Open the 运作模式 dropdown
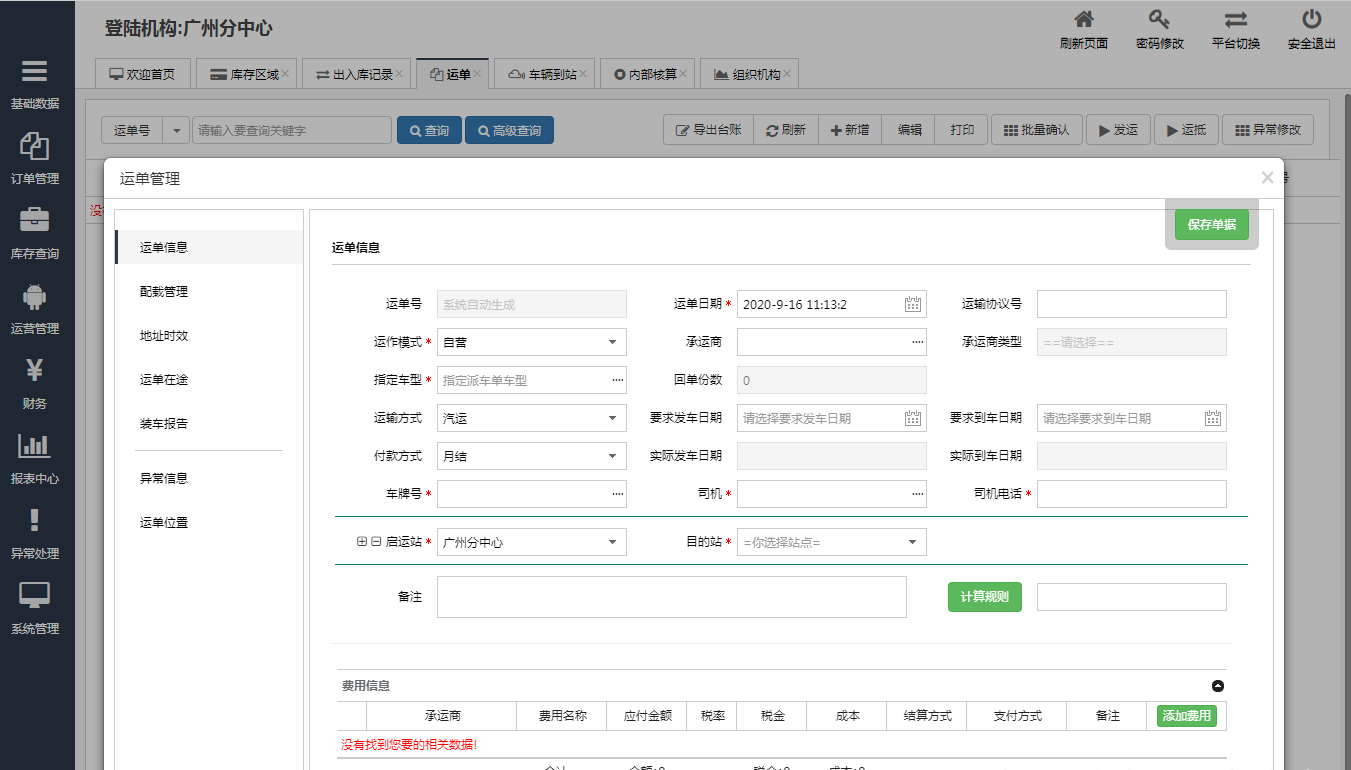The height and width of the screenshot is (770, 1351). point(531,342)
